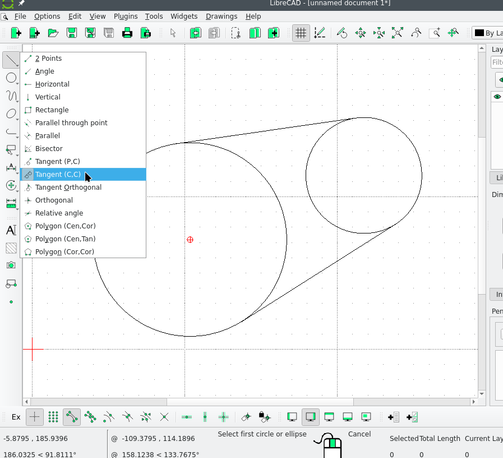Select the Circle tool in left sidebar
This screenshot has width=503, height=458.
[x=11, y=78]
